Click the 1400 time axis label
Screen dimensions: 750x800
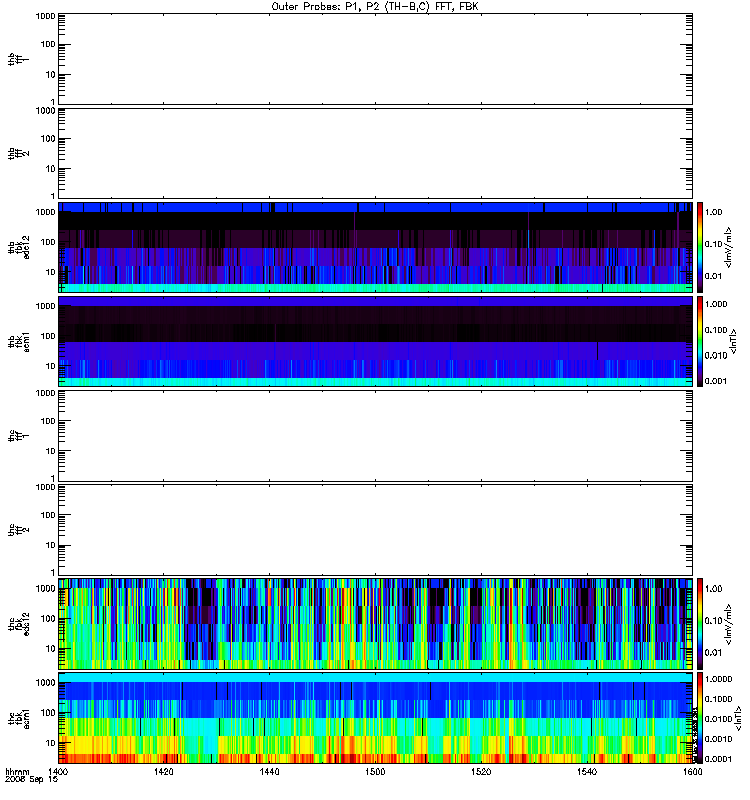58,771
